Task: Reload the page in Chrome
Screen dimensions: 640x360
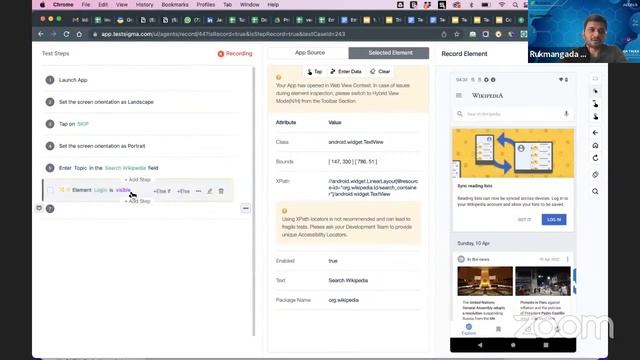Action: click(x=66, y=34)
